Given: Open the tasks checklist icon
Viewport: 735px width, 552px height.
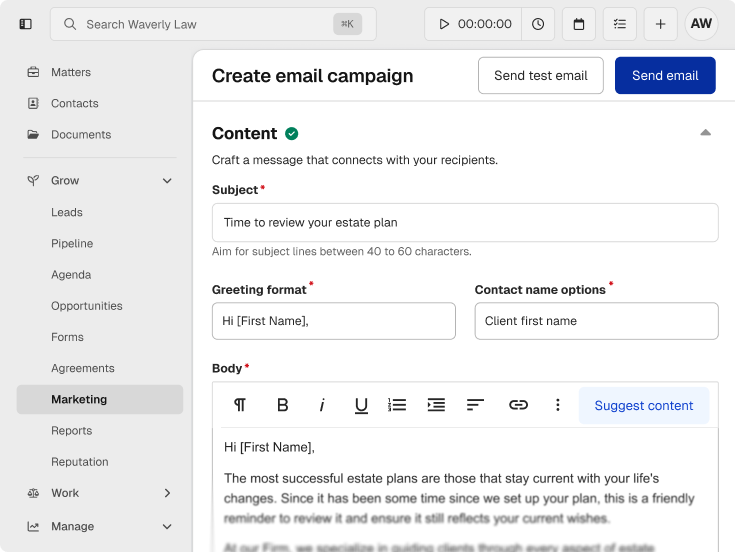Looking at the screenshot, I should point(620,24).
